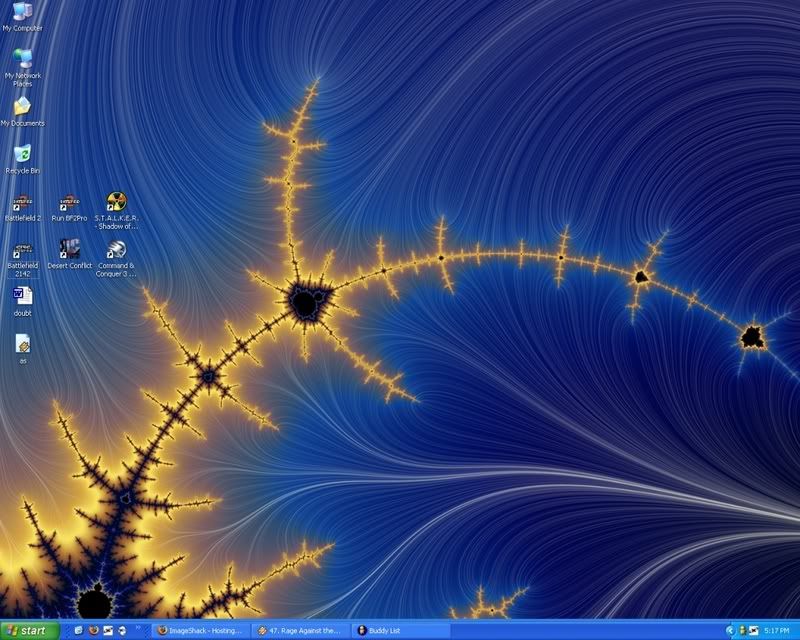Open the mail envelope icon in Quick Launch
Viewport: 800px width, 640px height.
pyautogui.click(x=108, y=630)
